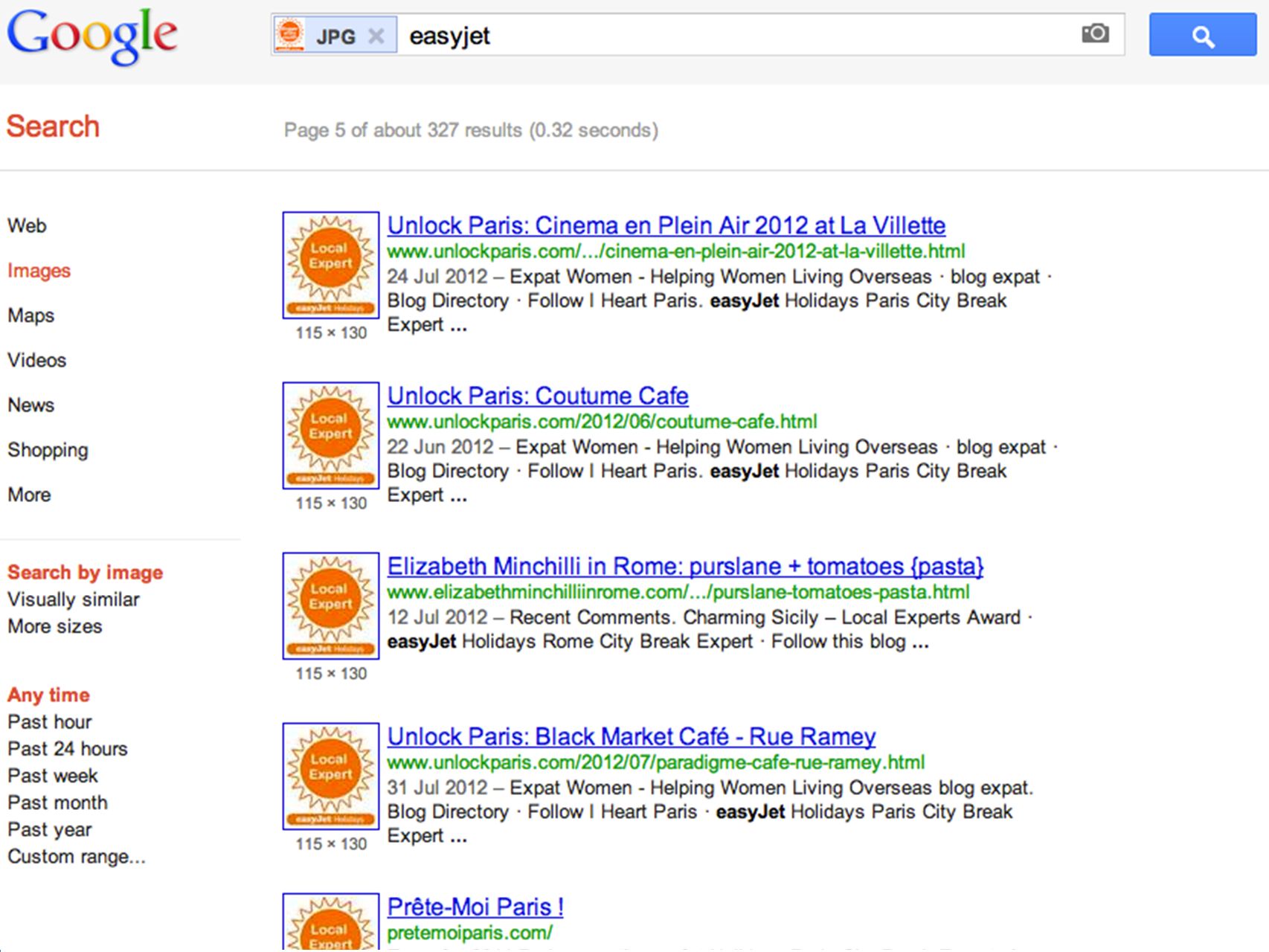Switch to Web results
This screenshot has width=1269, height=952.
point(27,225)
